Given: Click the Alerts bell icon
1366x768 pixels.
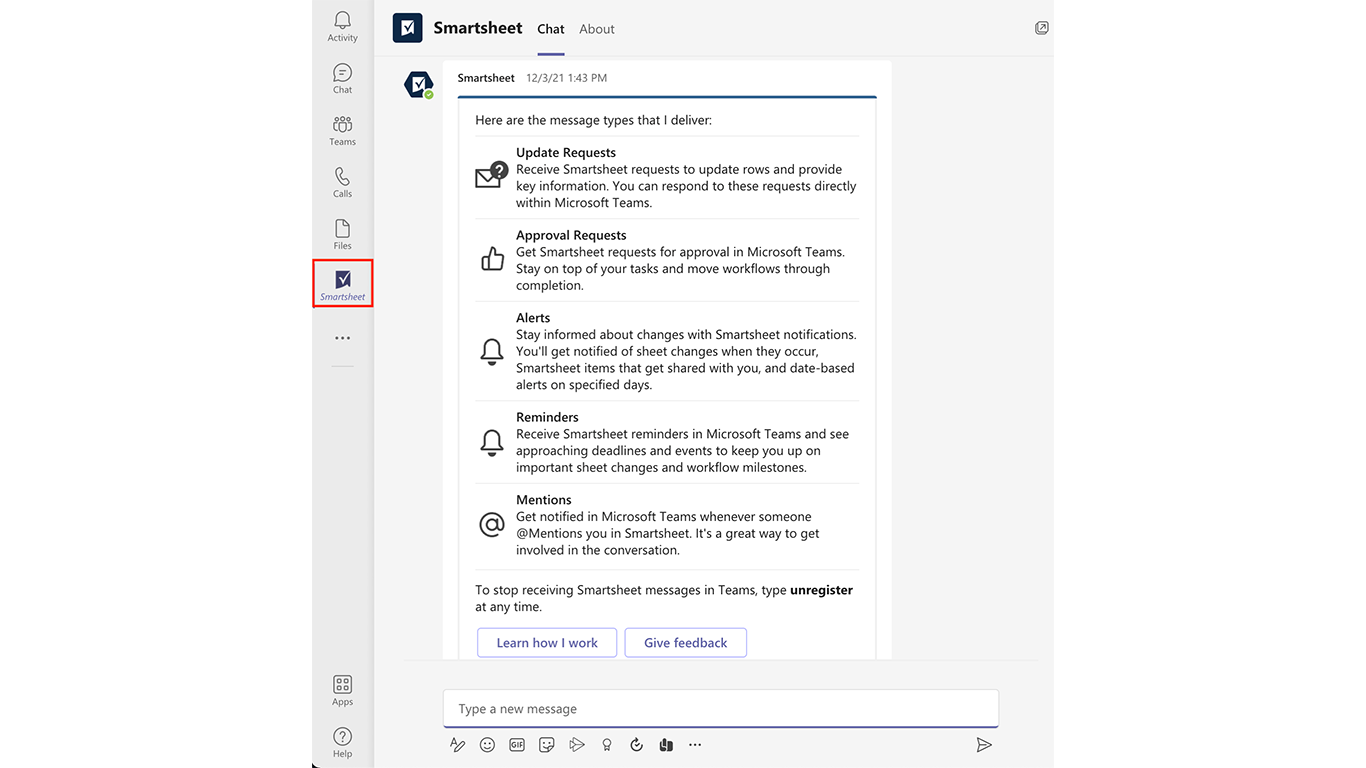Looking at the screenshot, I should tap(492, 351).
